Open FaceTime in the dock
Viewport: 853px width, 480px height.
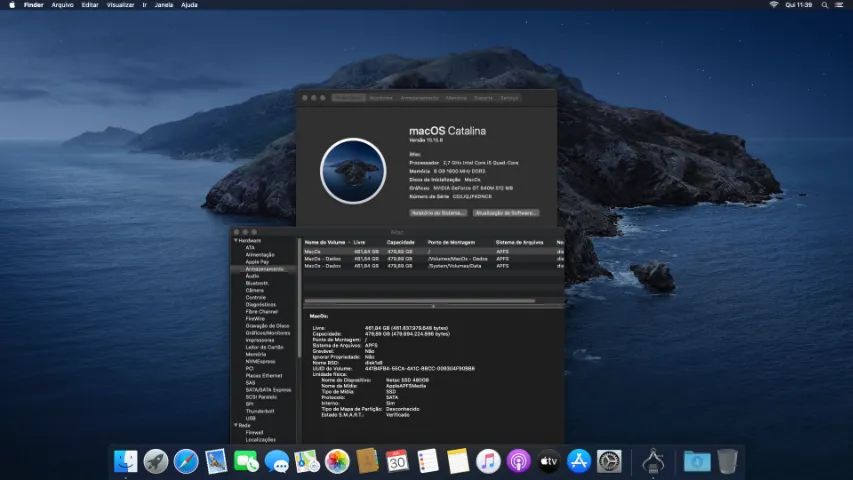coord(246,461)
